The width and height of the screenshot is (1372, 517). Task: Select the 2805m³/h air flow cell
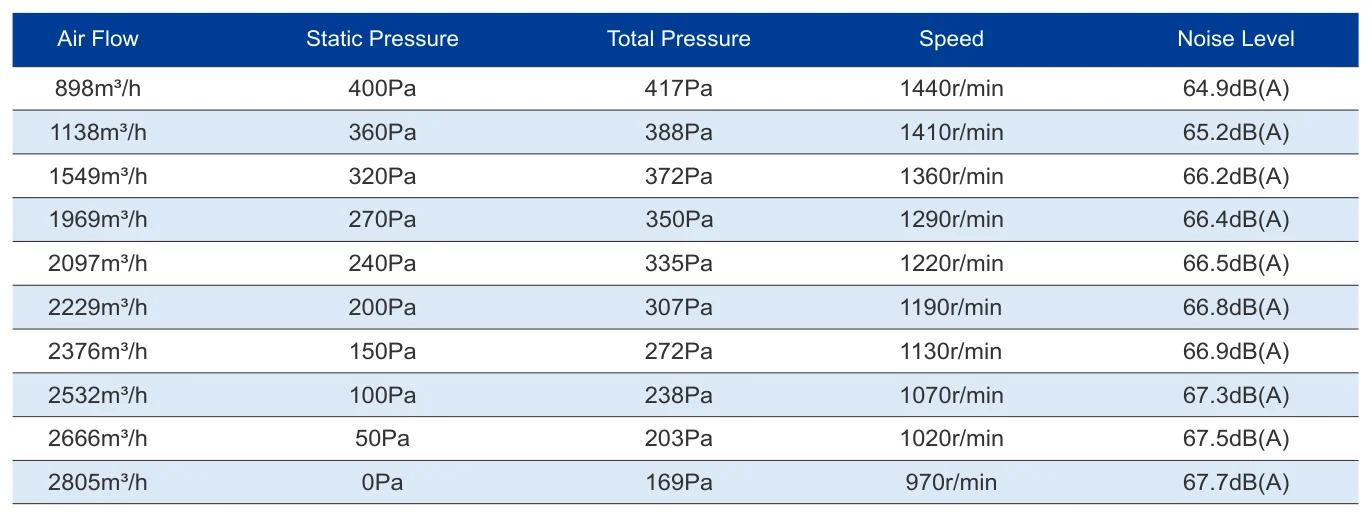(x=98, y=483)
